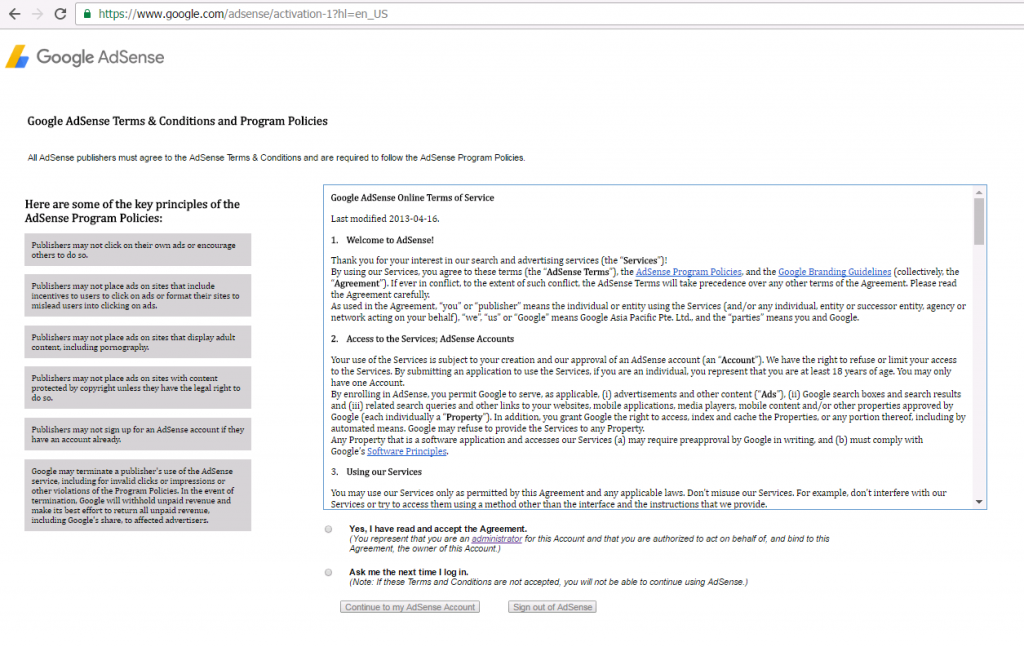The width and height of the screenshot is (1024, 647).
Task: Click the principle about copyright-protected content
Action: 138,388
